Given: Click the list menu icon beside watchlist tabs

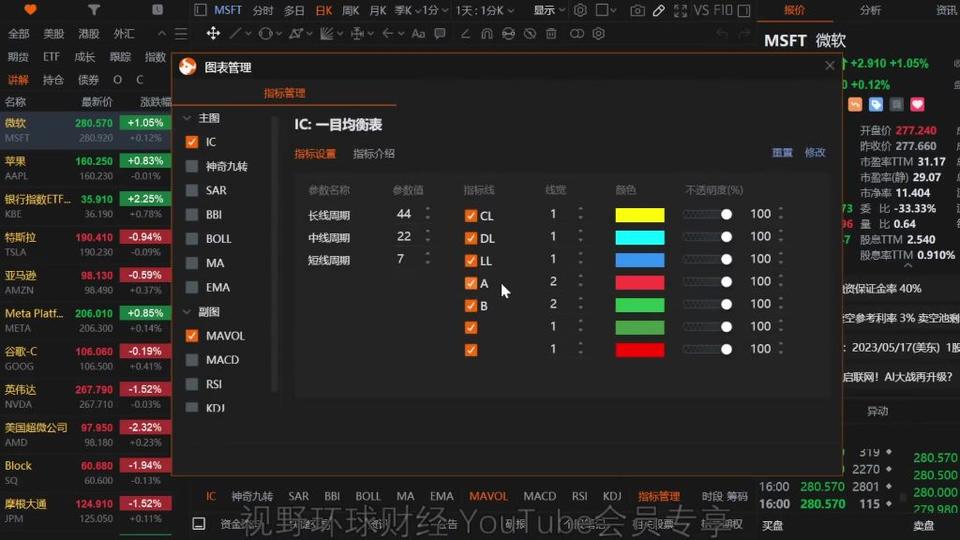Looking at the screenshot, I should coord(181,34).
